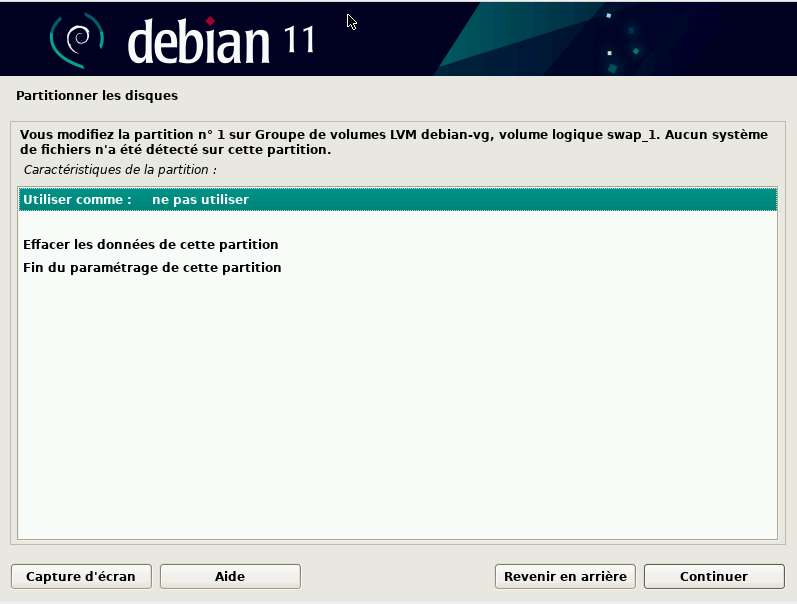Click the Debian swirl logo
The image size is (797, 604).
(77, 38)
